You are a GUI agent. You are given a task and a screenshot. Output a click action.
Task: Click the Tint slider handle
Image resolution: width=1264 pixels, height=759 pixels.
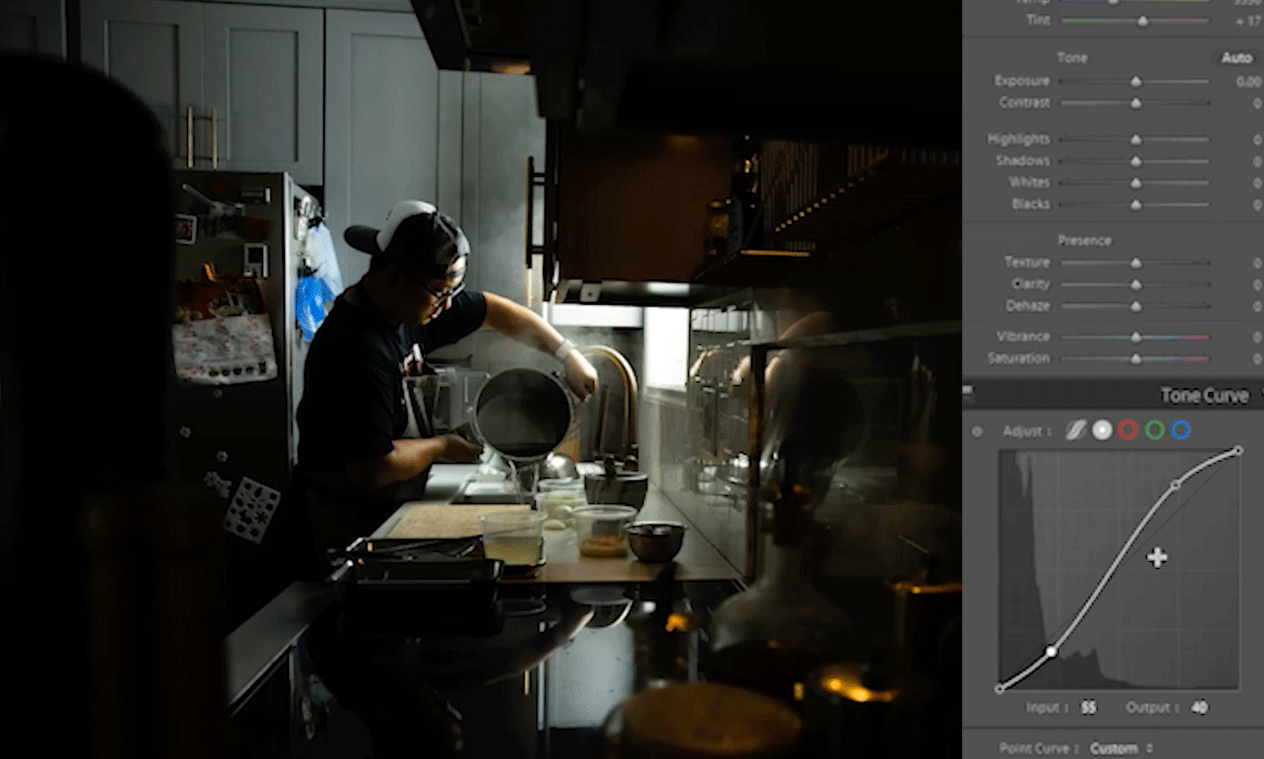pyautogui.click(x=1142, y=21)
